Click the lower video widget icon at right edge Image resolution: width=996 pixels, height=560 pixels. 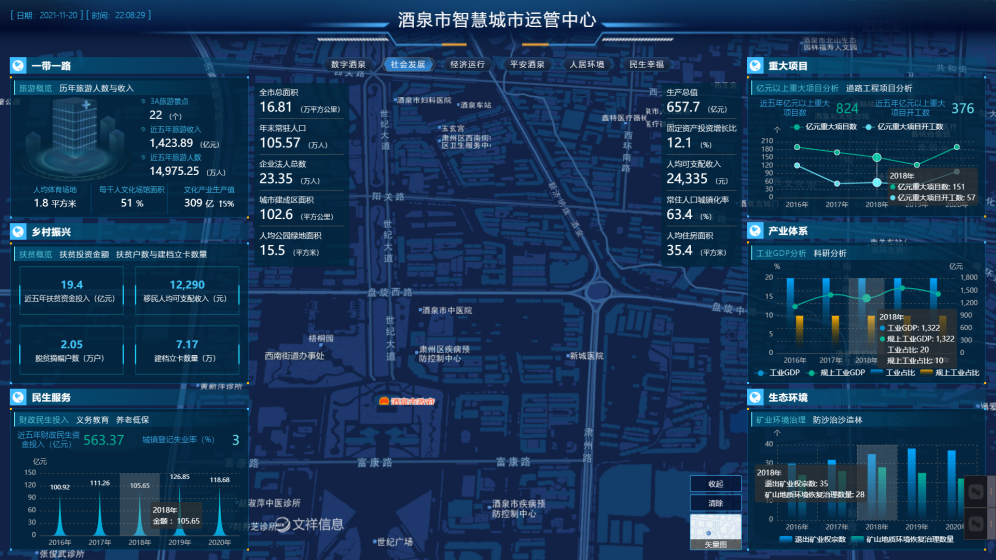click(976, 525)
